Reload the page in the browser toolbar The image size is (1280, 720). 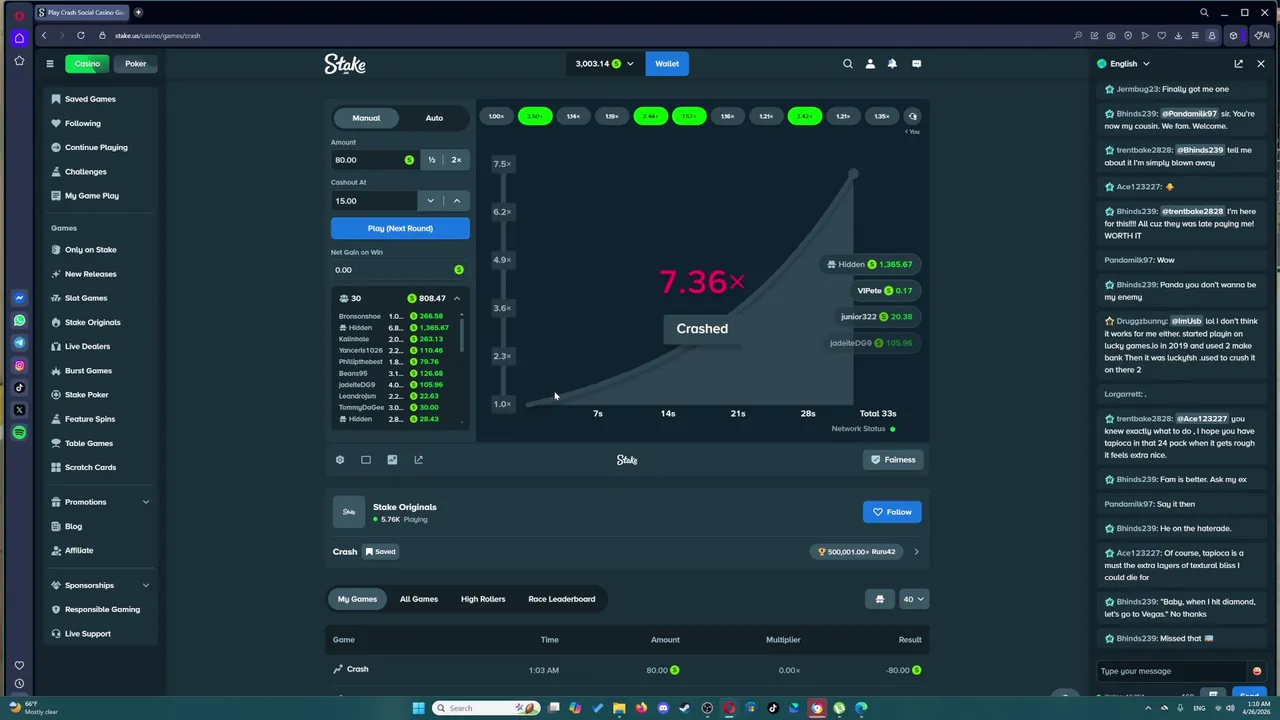click(81, 35)
